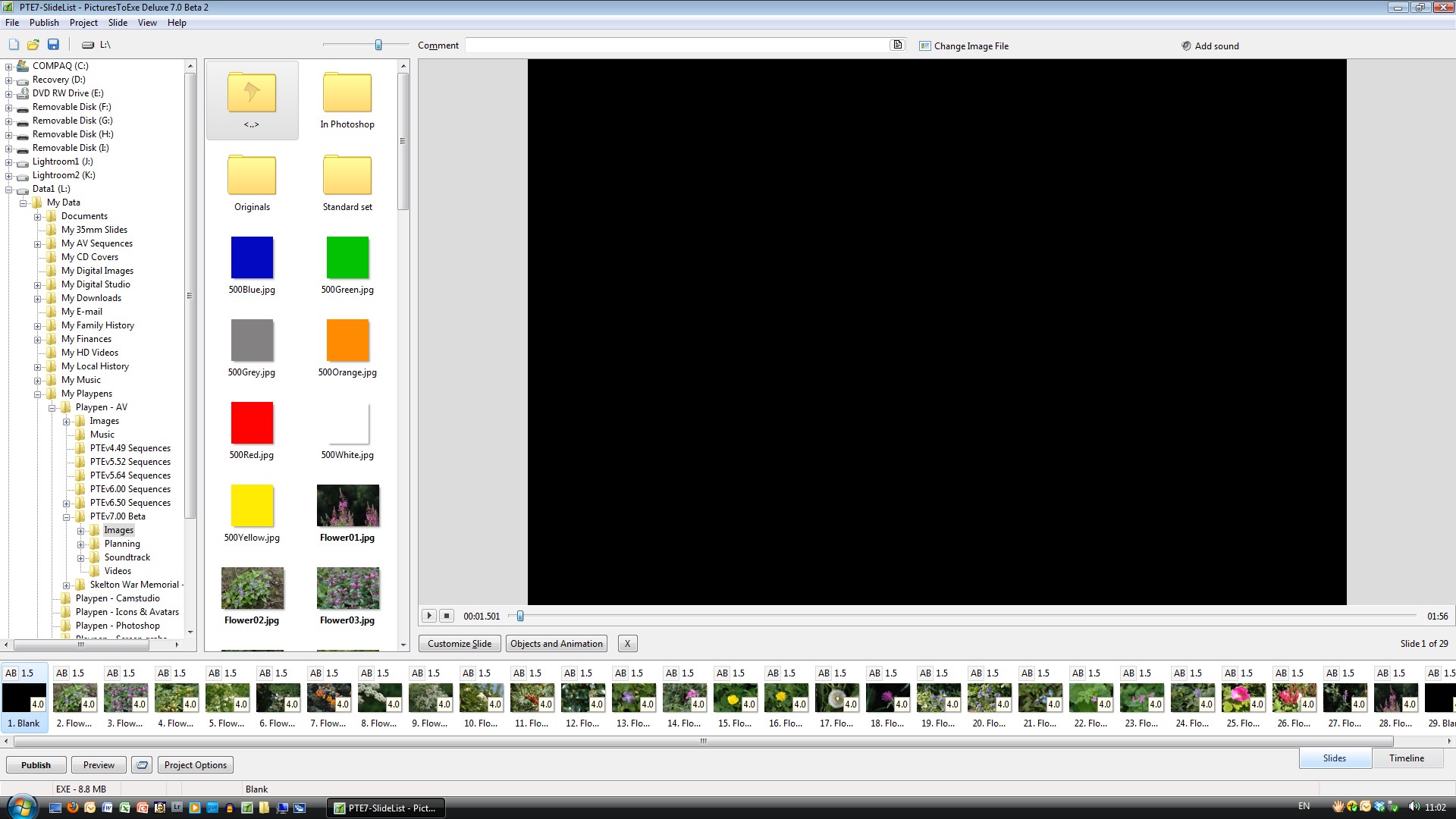Screen dimensions: 1456x819
Task: Switch to the Timeline tab
Action: pos(1407,758)
